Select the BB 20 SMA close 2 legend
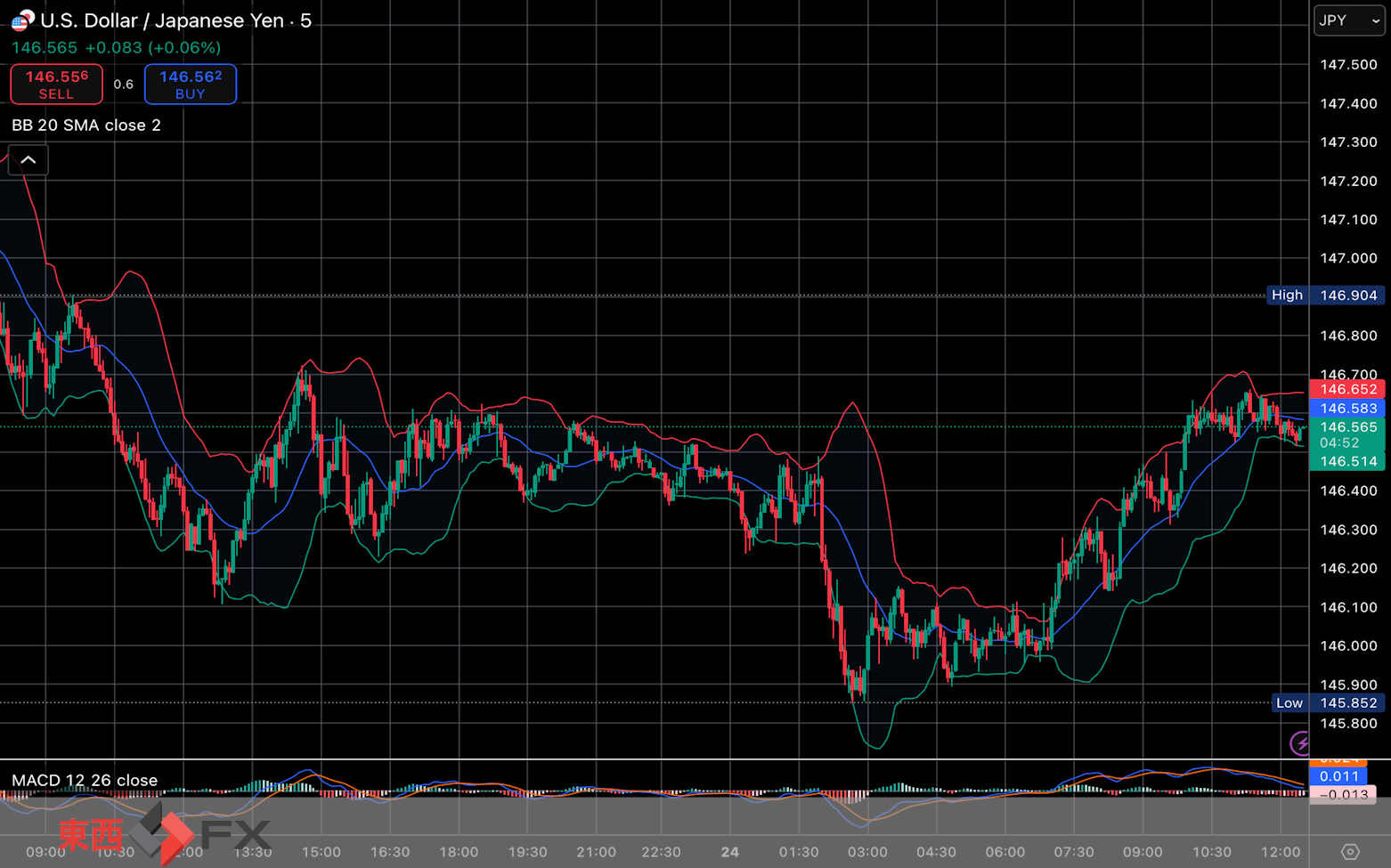Image resolution: width=1391 pixels, height=868 pixels. (x=86, y=126)
